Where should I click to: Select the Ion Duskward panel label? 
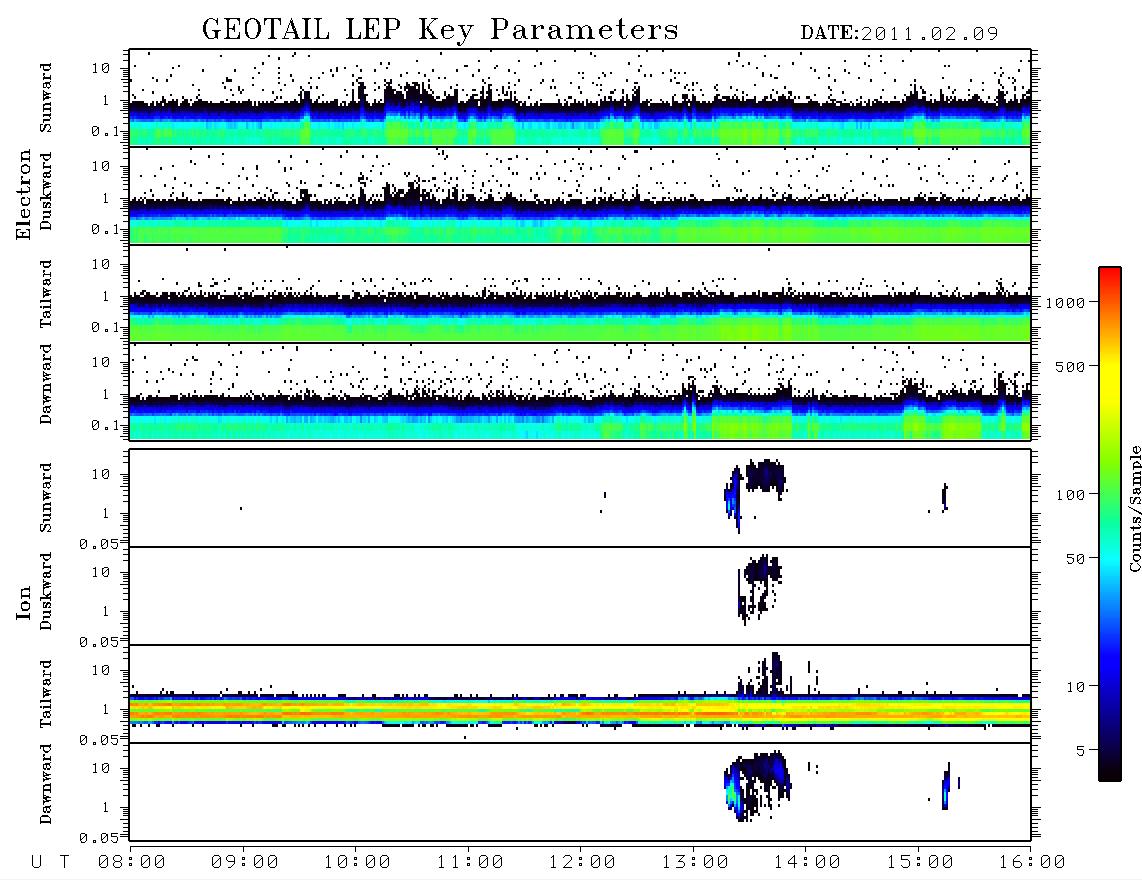[x=46, y=592]
